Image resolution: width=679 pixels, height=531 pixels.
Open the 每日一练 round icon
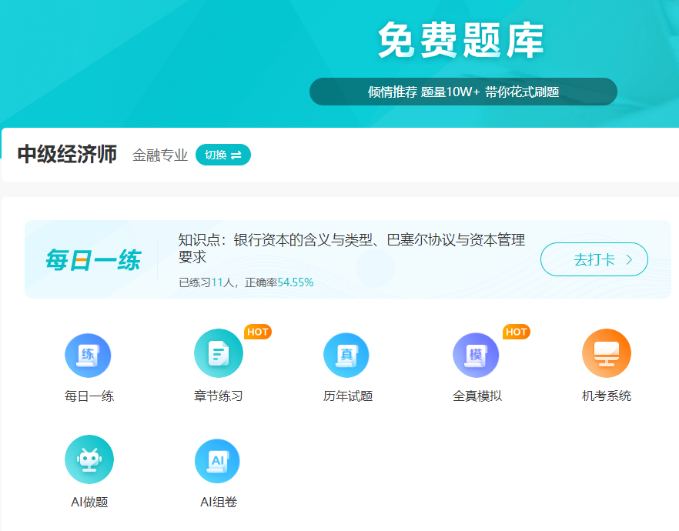pos(88,355)
